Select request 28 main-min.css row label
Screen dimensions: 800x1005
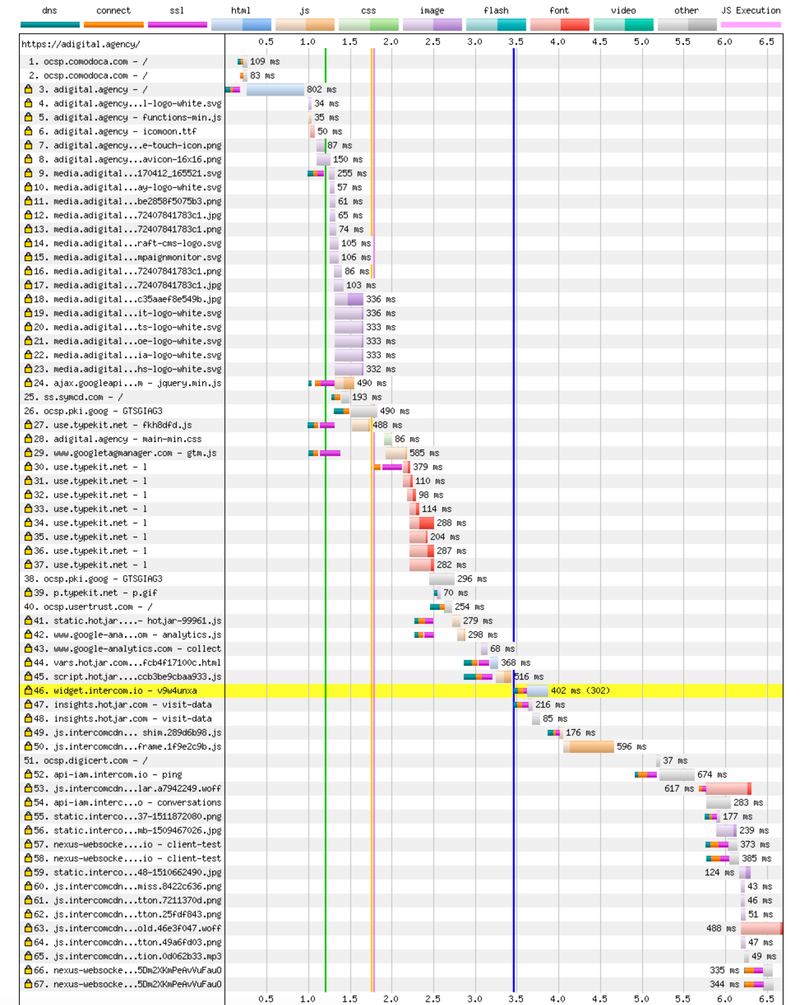tap(118, 439)
